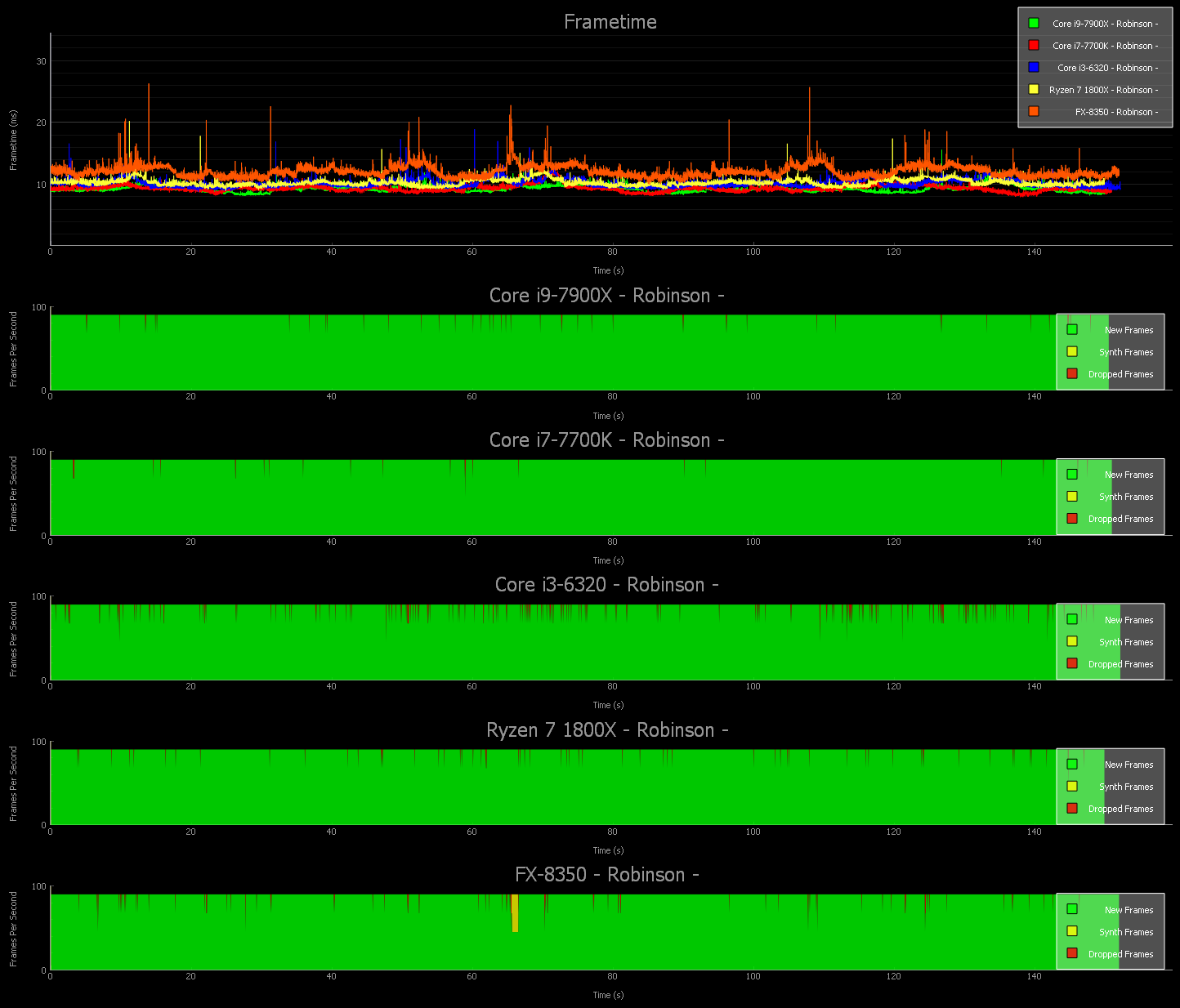The height and width of the screenshot is (1008, 1180).
Task: Click the 80 tick on Core i7-7700K x-axis
Action: (x=612, y=542)
